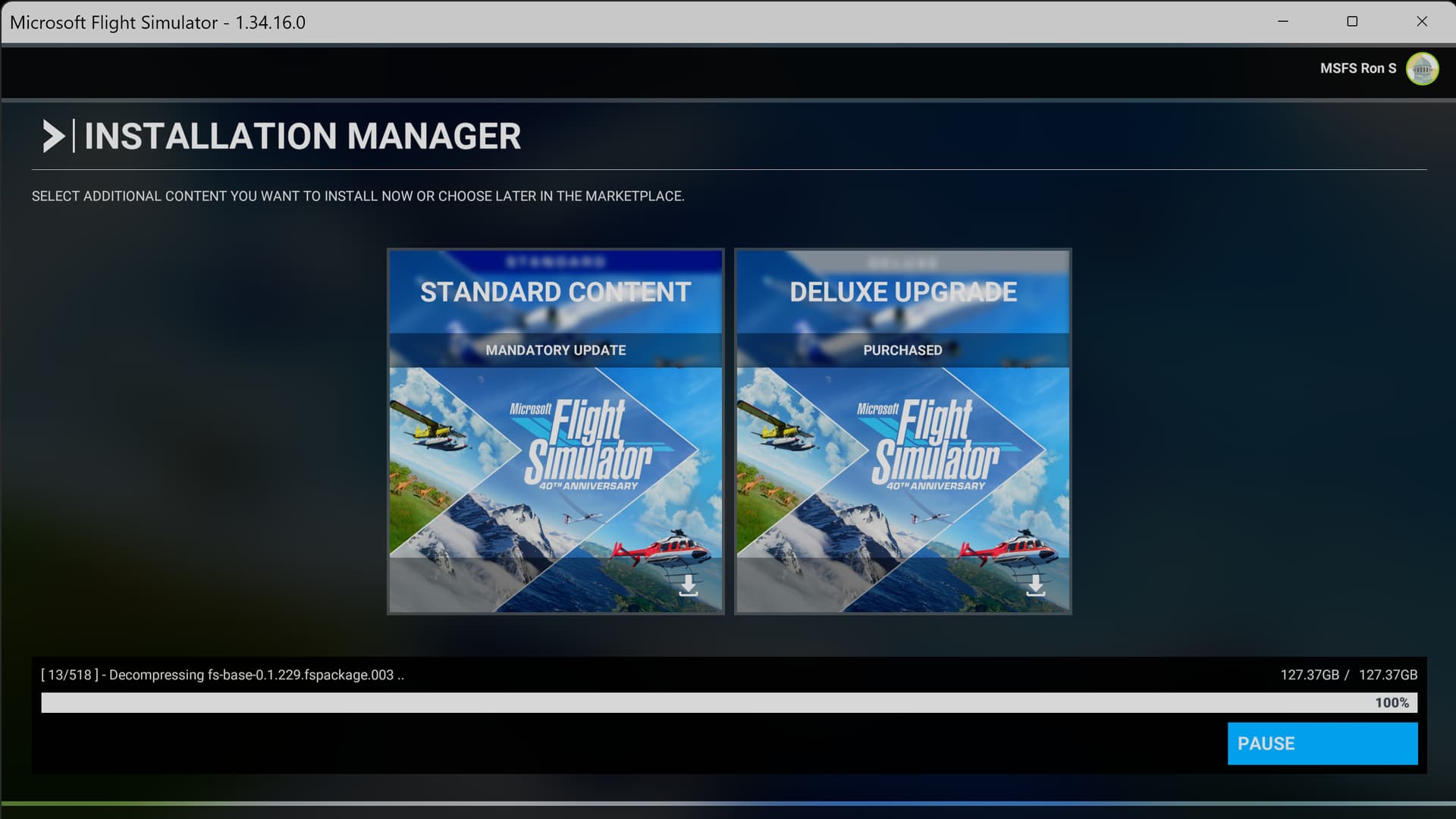The height and width of the screenshot is (819, 1456).
Task: Click the Installation Manager title
Action: [302, 136]
